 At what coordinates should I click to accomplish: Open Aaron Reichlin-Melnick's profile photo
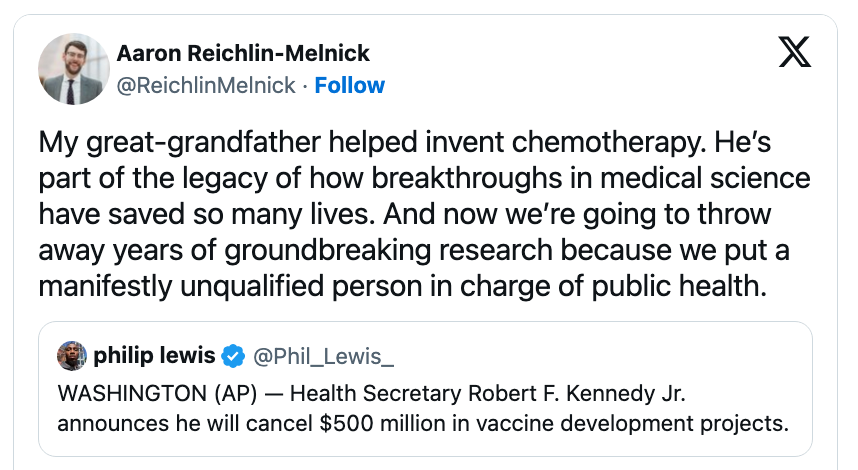click(71, 71)
